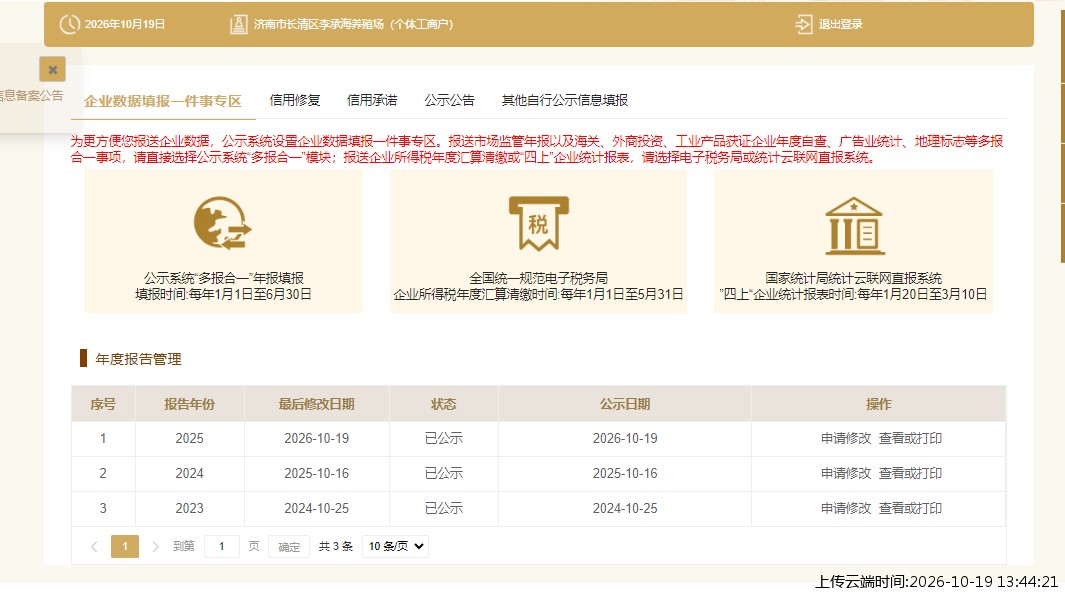Screen dimensions: 1065x595
Task: Click 查看或打印 for the 2023 report
Action: point(910,508)
